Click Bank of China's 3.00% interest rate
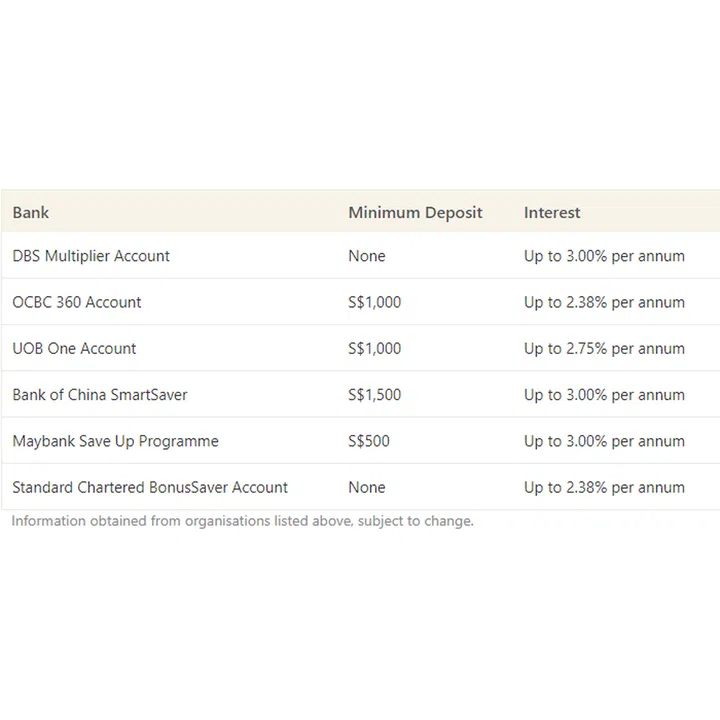Viewport: 720px width, 720px height. point(604,395)
